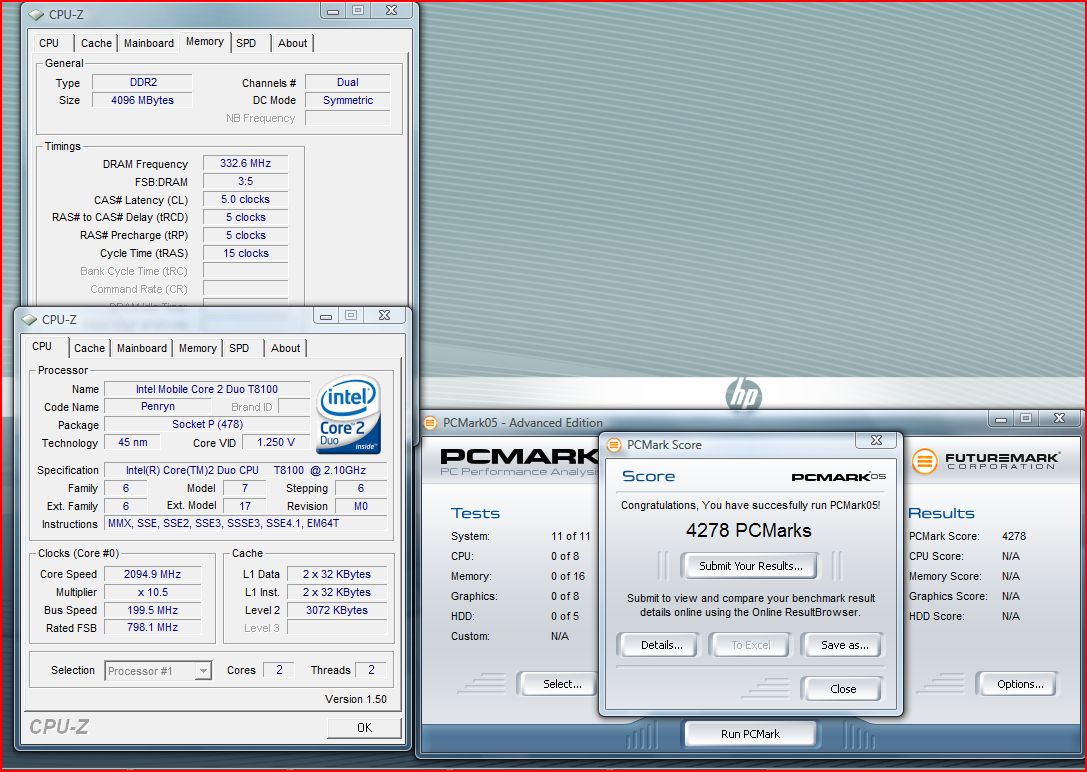The width and height of the screenshot is (1087, 772).
Task: Click the Instructions field MMX, SSE list
Action: 245,524
